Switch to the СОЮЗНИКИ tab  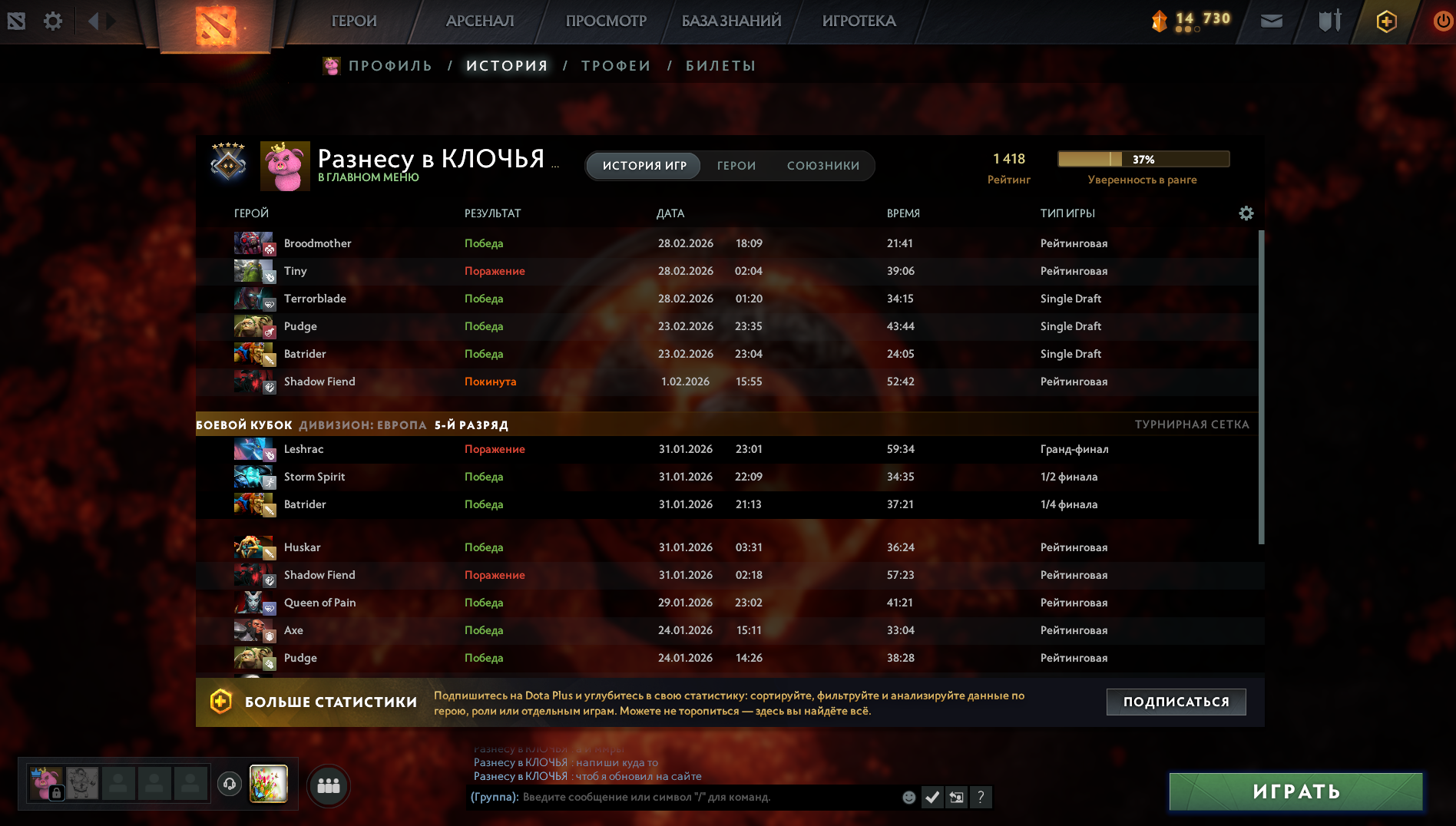coord(823,166)
